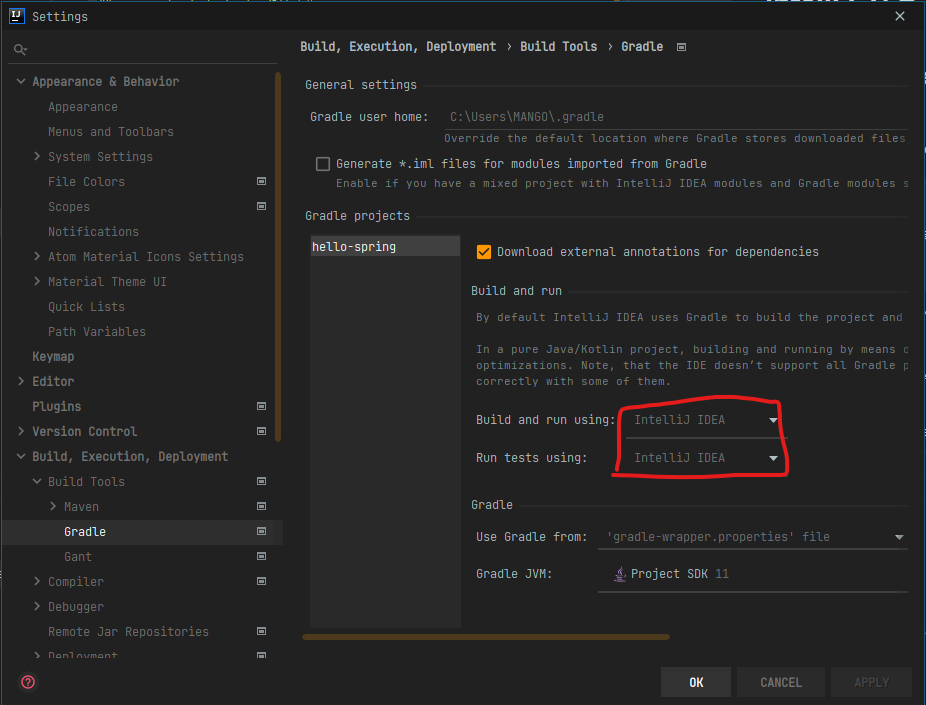This screenshot has height=705, width=926.
Task: Open the Use Gradle from dropdown
Action: click(753, 537)
